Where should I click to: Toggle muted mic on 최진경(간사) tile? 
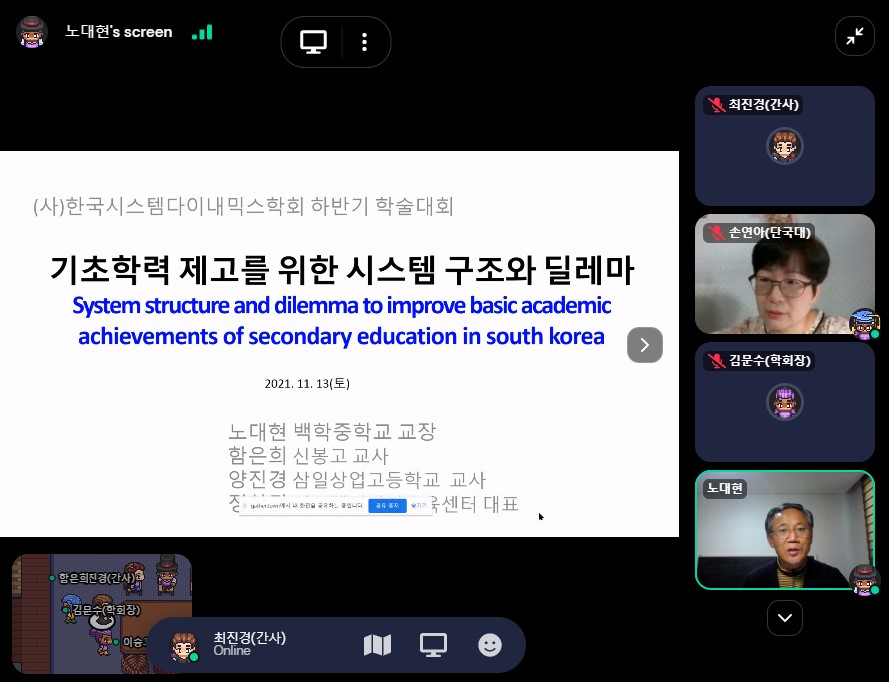point(716,105)
